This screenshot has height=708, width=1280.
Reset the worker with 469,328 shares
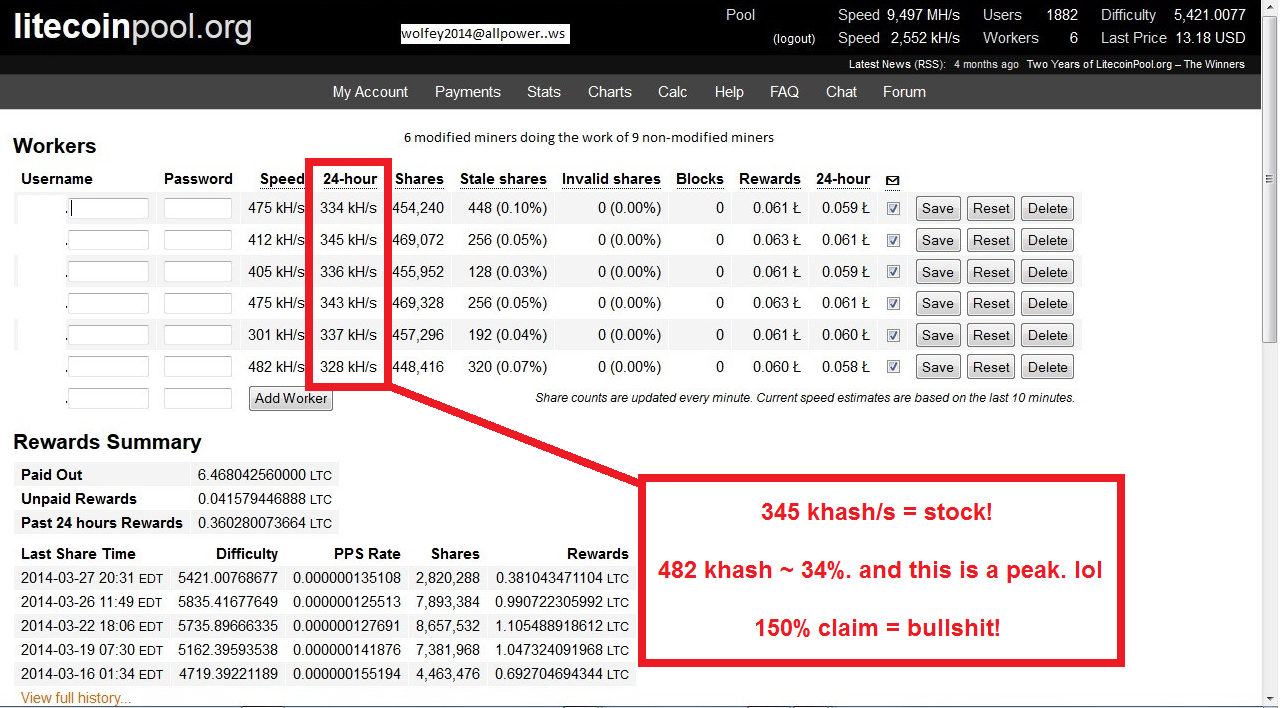991,304
